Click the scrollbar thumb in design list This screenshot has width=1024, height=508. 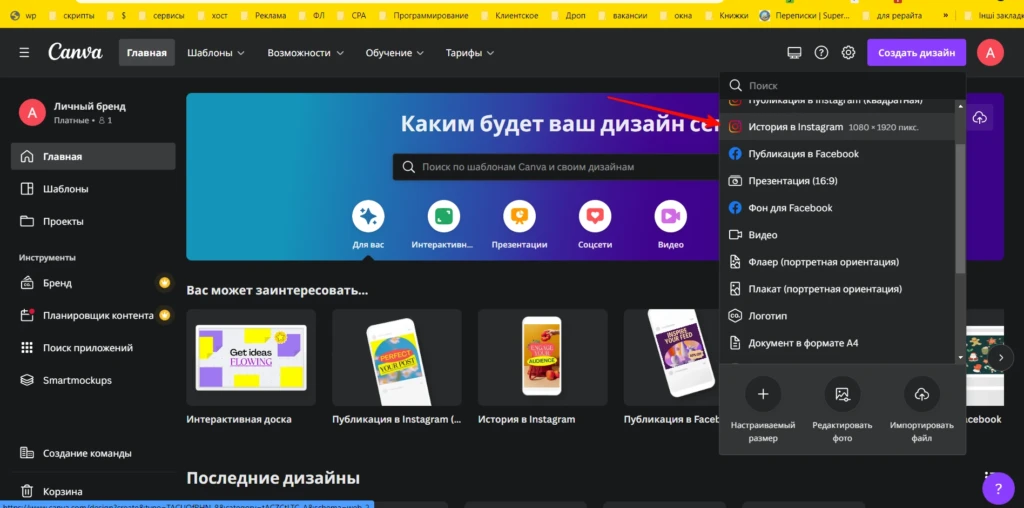pos(960,209)
